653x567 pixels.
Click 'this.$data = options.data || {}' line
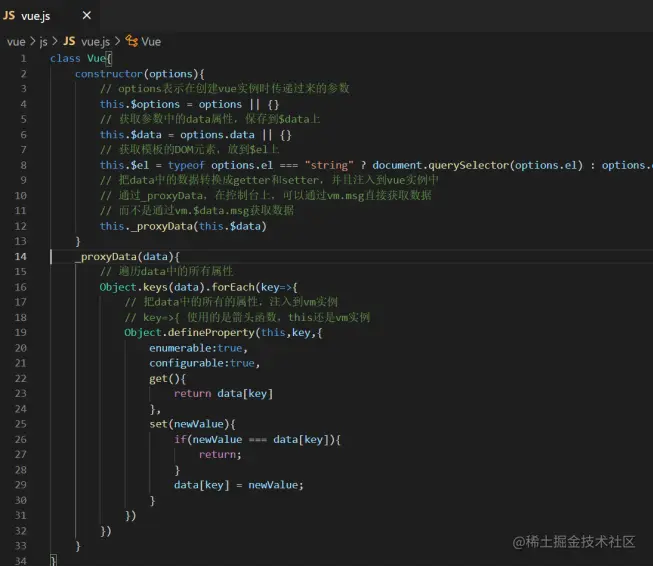tap(195, 135)
